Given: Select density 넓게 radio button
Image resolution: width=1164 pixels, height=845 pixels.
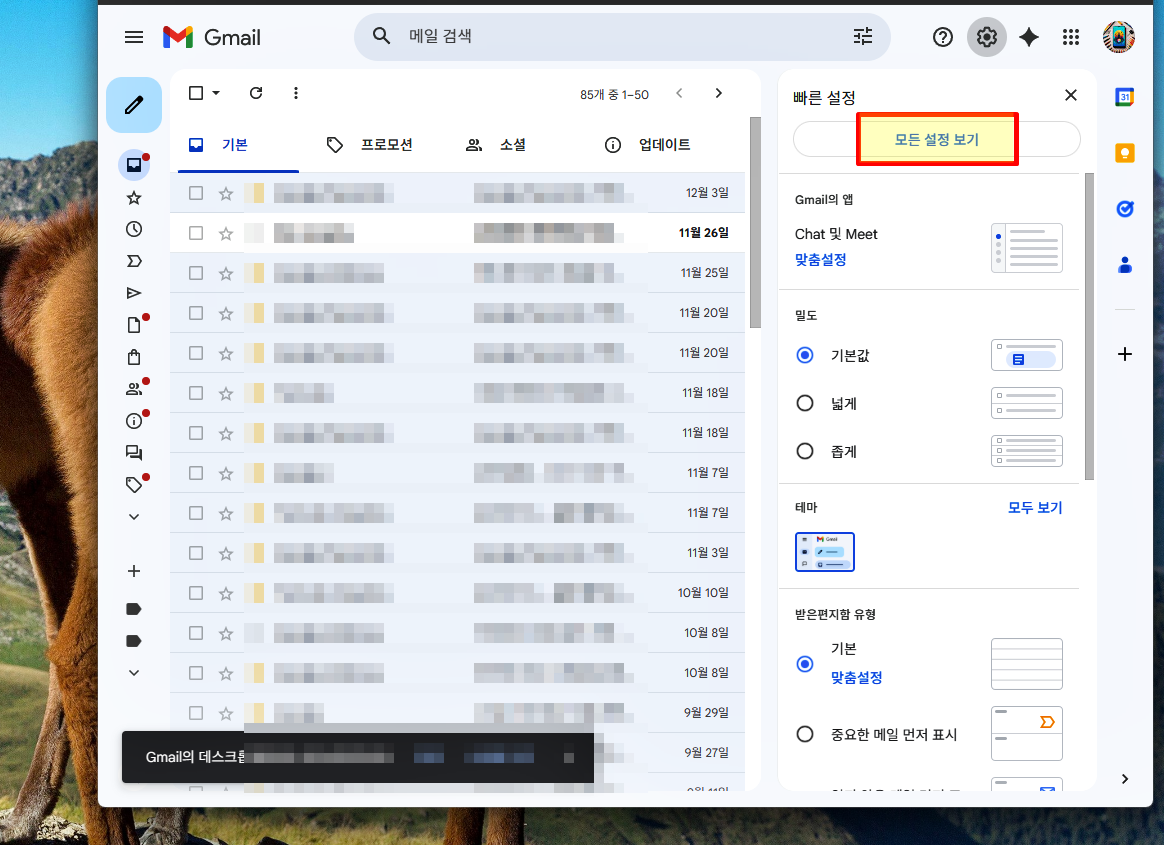Looking at the screenshot, I should (805, 403).
